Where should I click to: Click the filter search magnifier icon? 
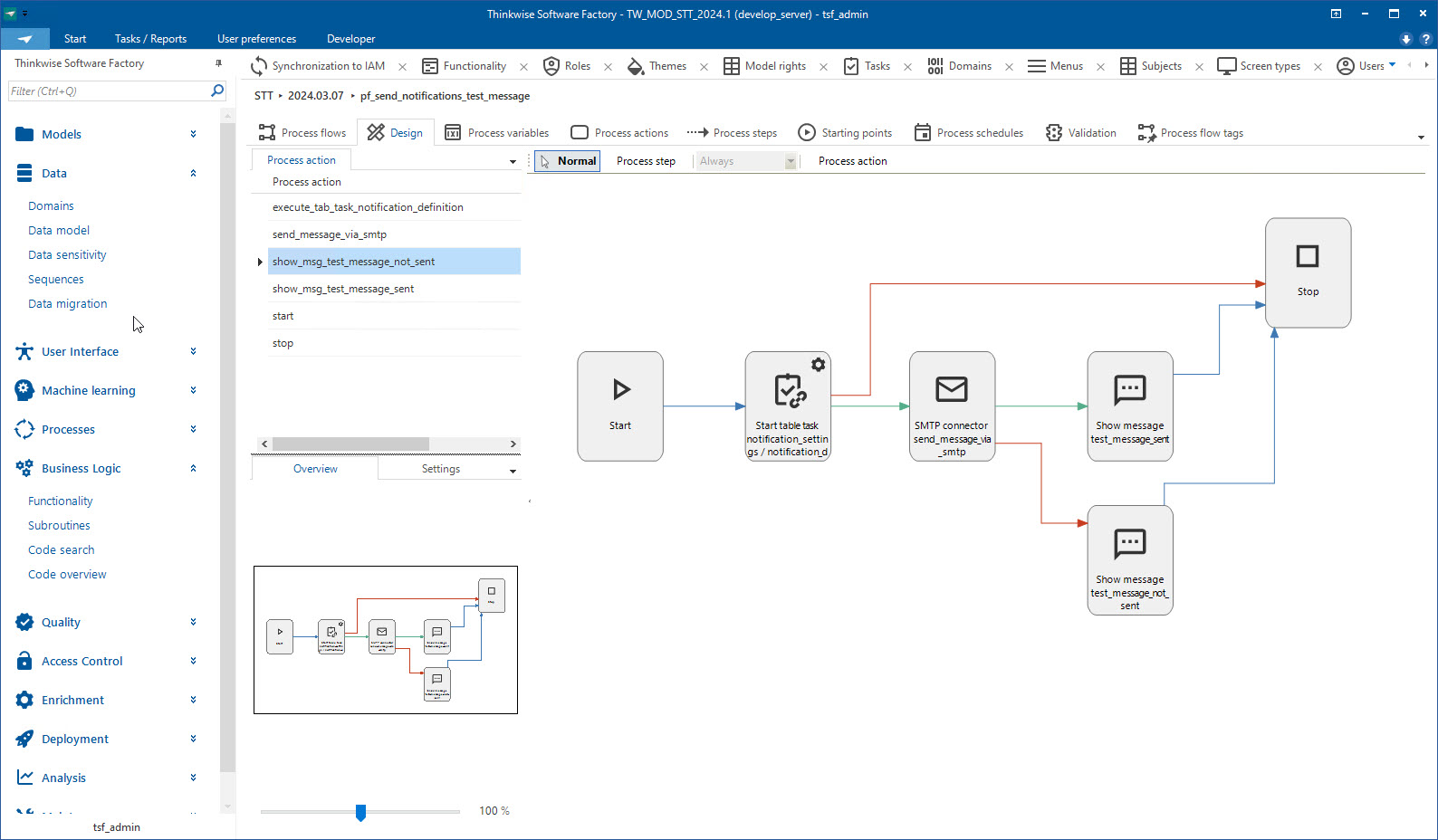coord(217,91)
